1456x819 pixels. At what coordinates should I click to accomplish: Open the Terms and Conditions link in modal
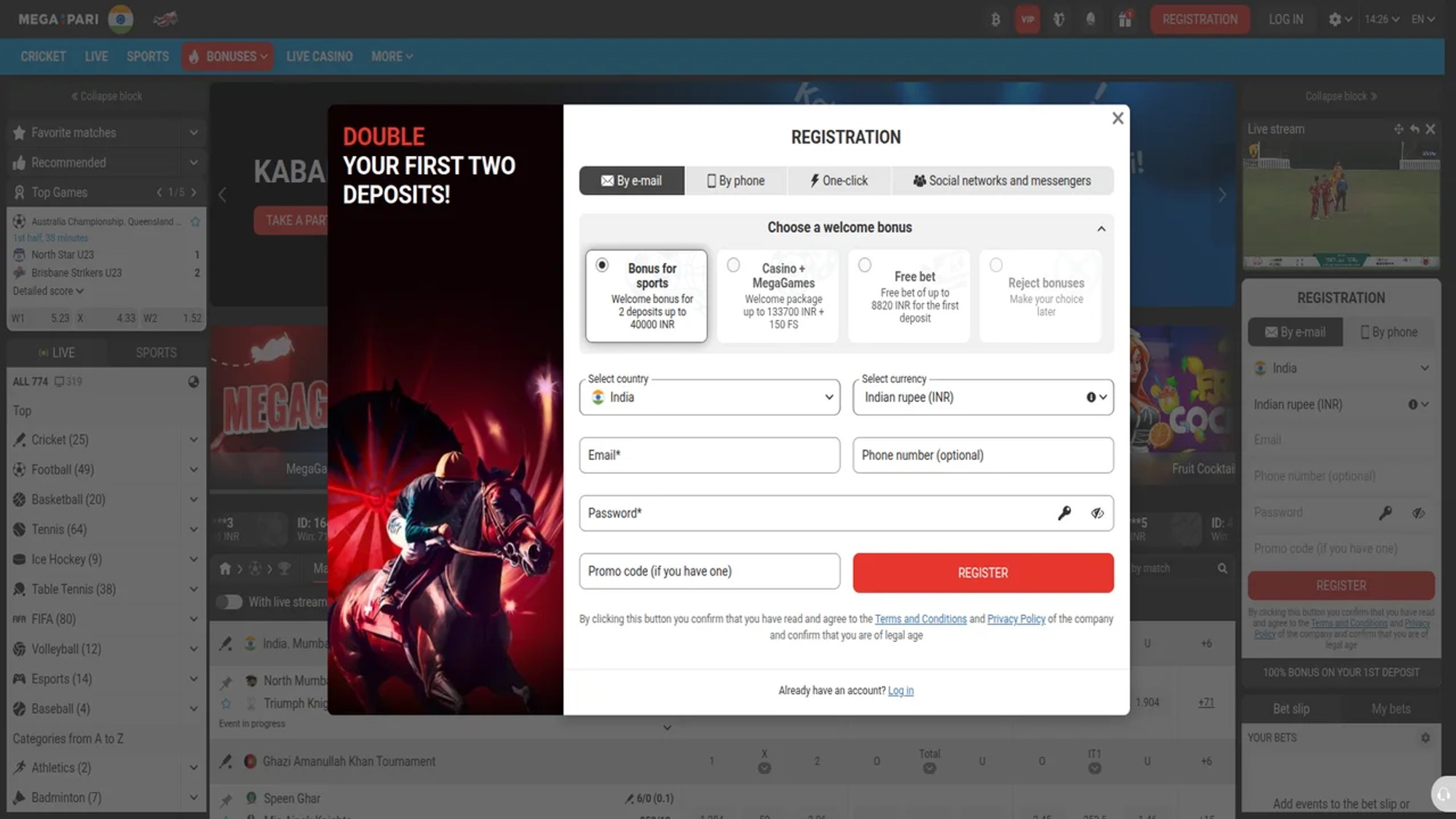pos(921,619)
